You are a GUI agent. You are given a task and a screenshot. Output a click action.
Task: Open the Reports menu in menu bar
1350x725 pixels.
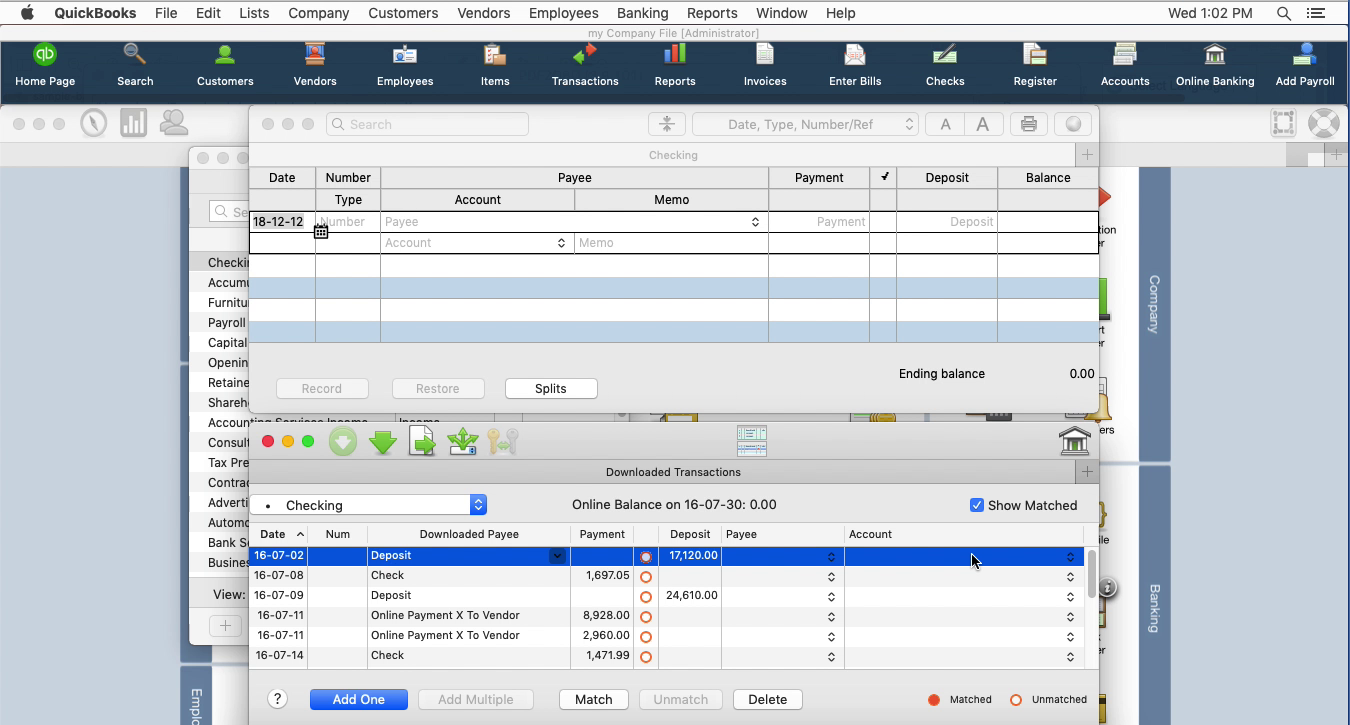pyautogui.click(x=712, y=13)
